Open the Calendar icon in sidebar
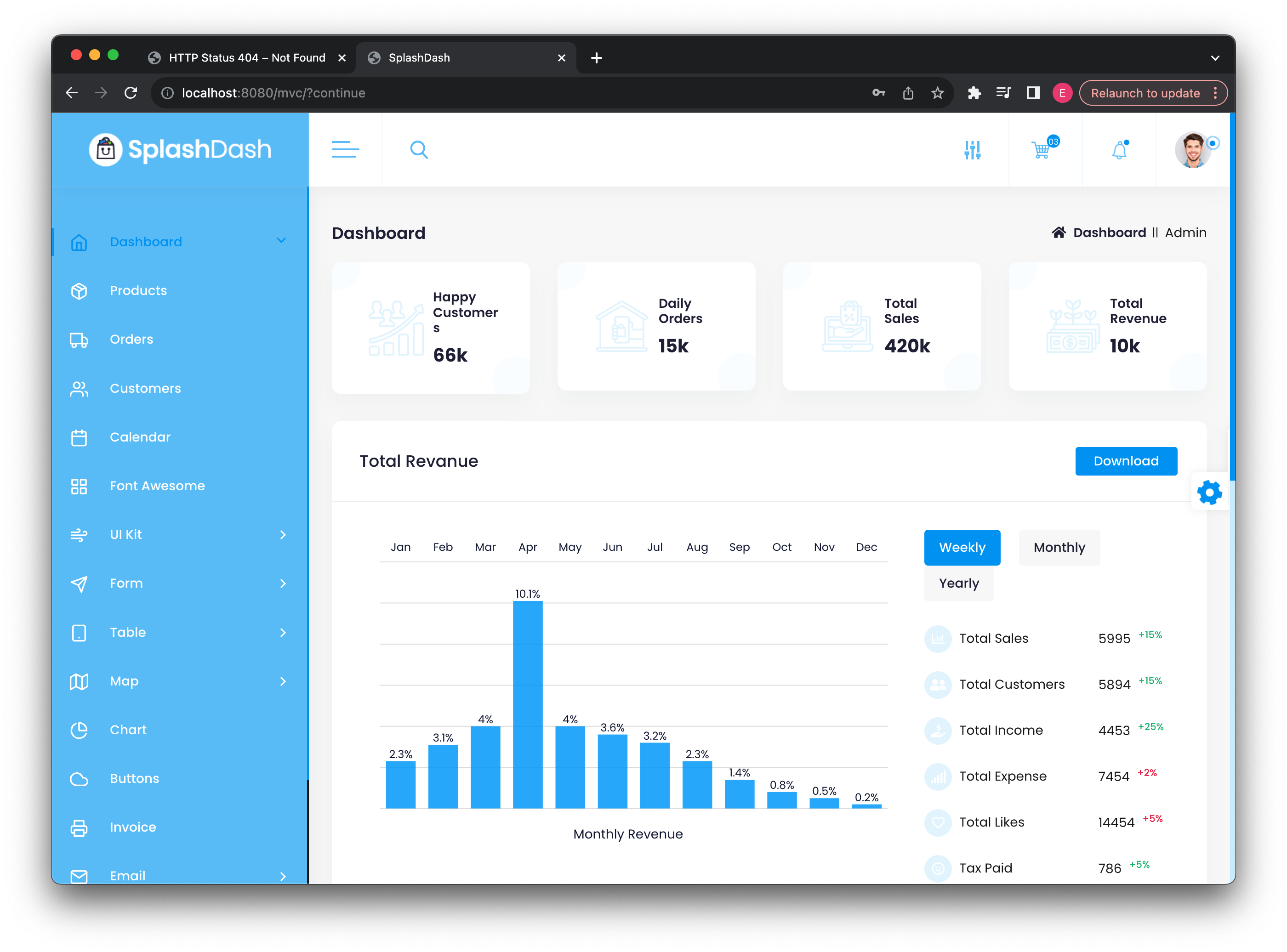The height and width of the screenshot is (952, 1287). pos(78,437)
